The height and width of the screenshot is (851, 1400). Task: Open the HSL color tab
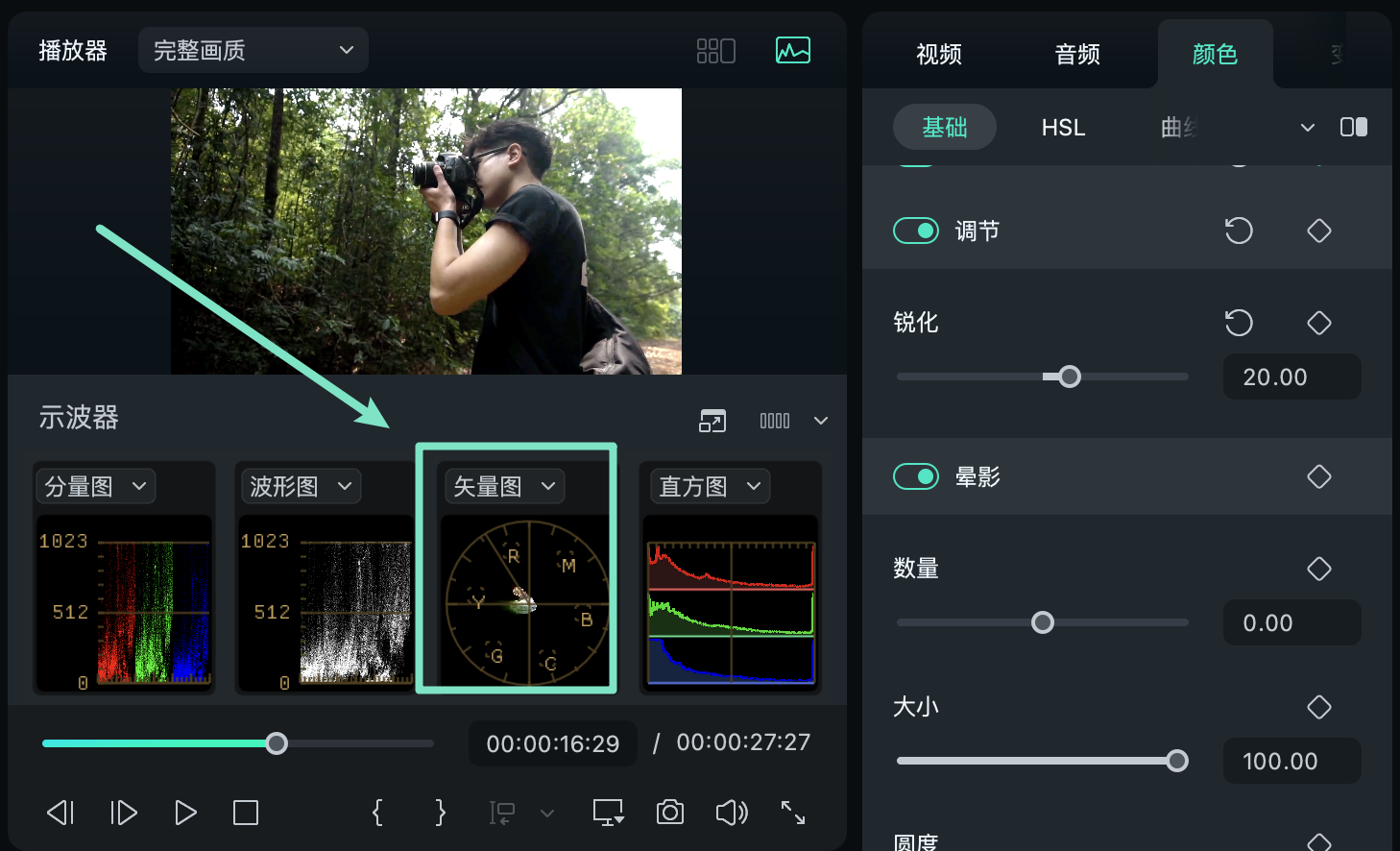point(1062,126)
